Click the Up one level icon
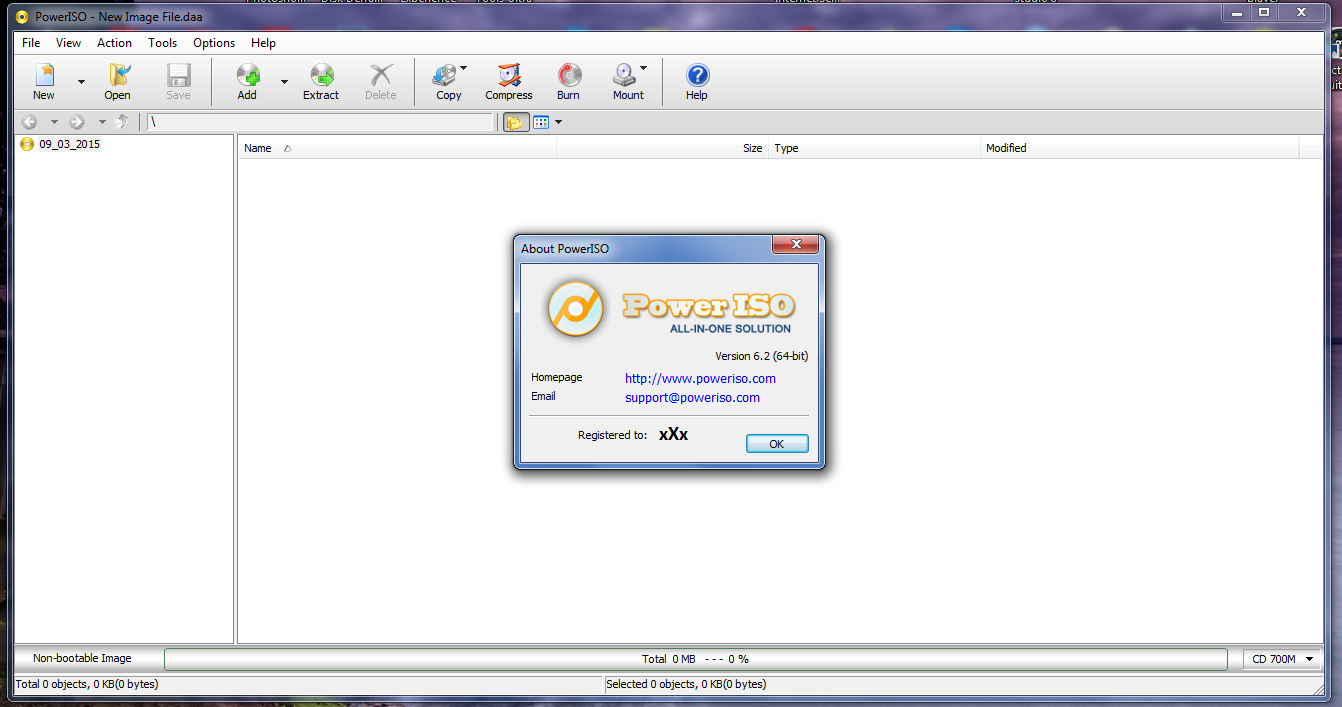1342x707 pixels. (x=122, y=122)
